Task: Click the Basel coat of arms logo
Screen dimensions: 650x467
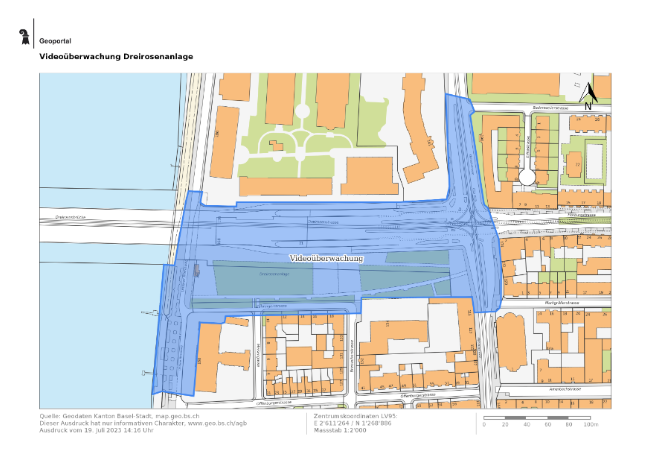Action: pos(25,39)
